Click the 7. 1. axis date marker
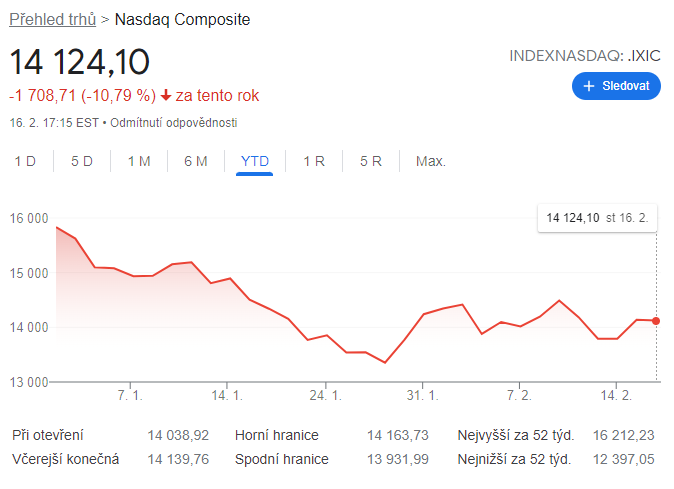Viewport: 674px width, 489px height. point(130,395)
